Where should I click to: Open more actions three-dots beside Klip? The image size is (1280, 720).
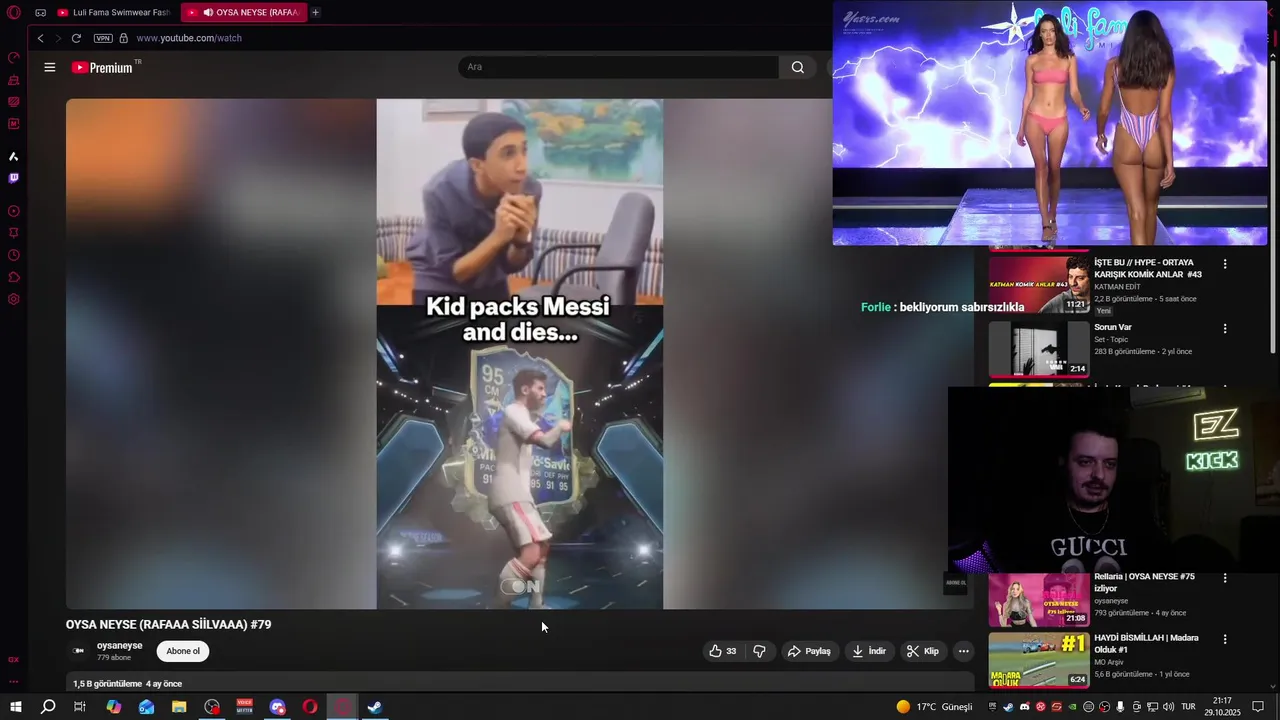tap(964, 651)
